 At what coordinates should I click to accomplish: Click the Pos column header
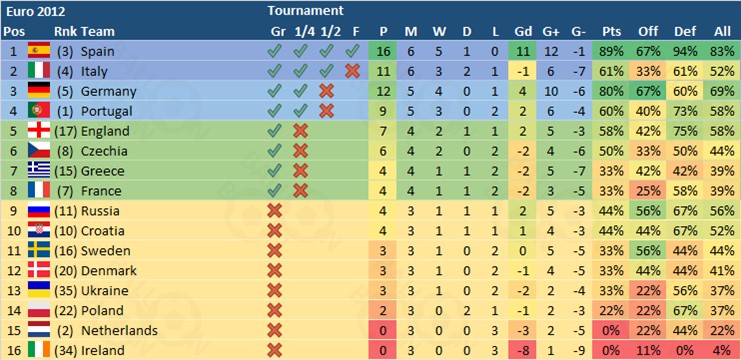(14, 32)
